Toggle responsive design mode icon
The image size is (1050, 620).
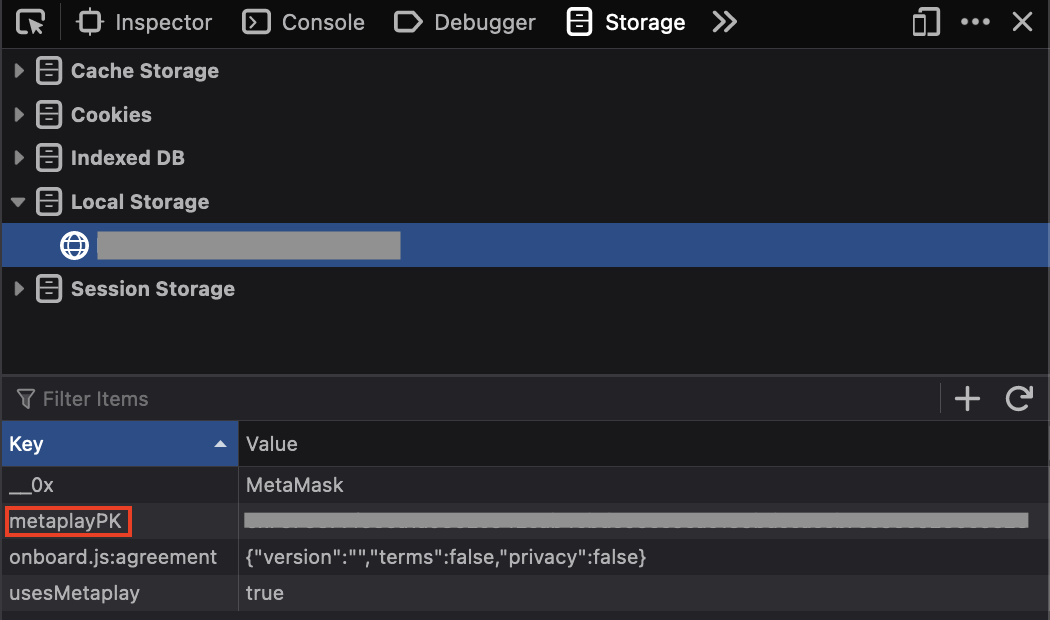926,22
